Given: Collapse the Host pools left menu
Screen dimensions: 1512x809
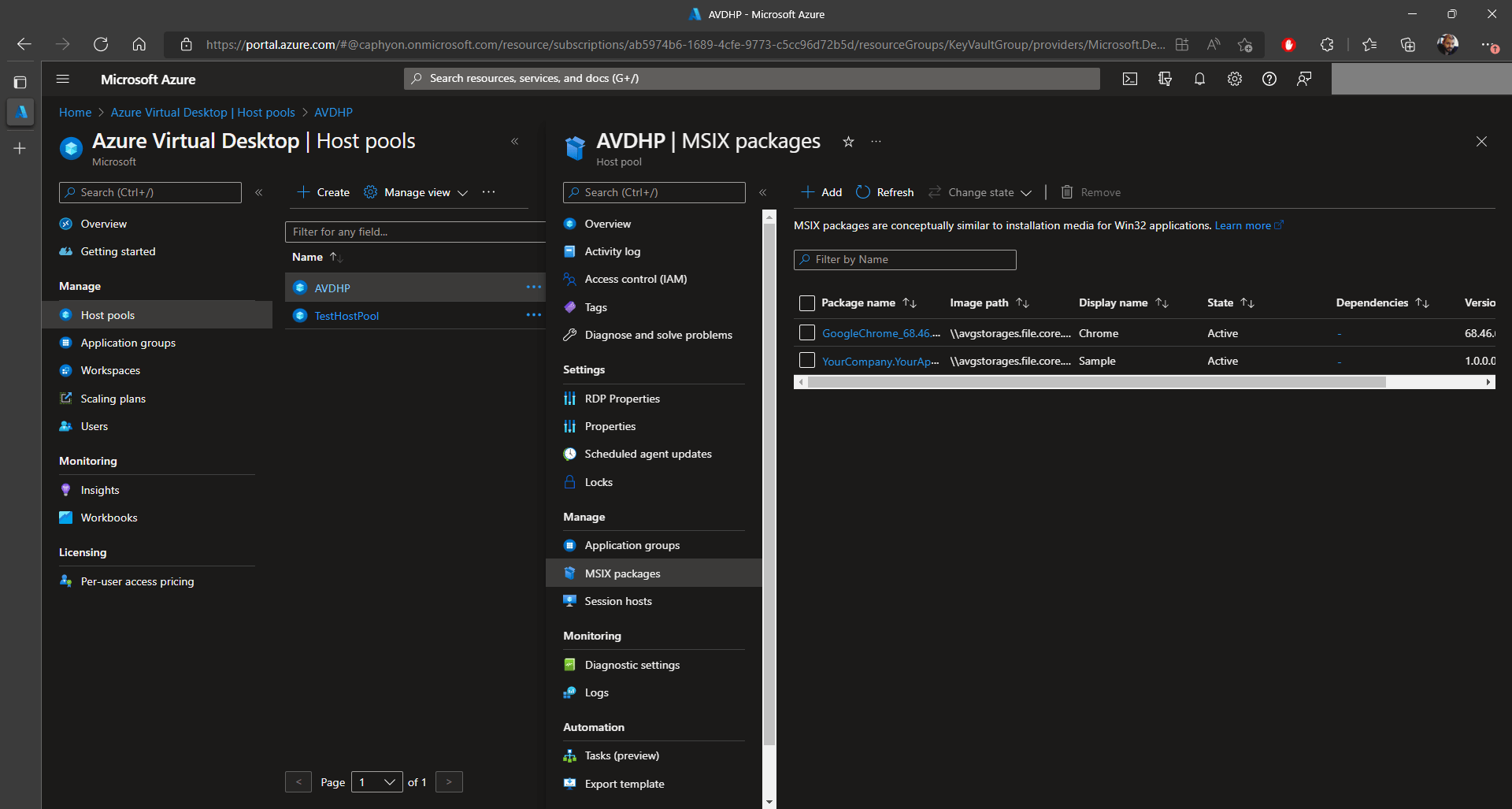Looking at the screenshot, I should (259, 192).
